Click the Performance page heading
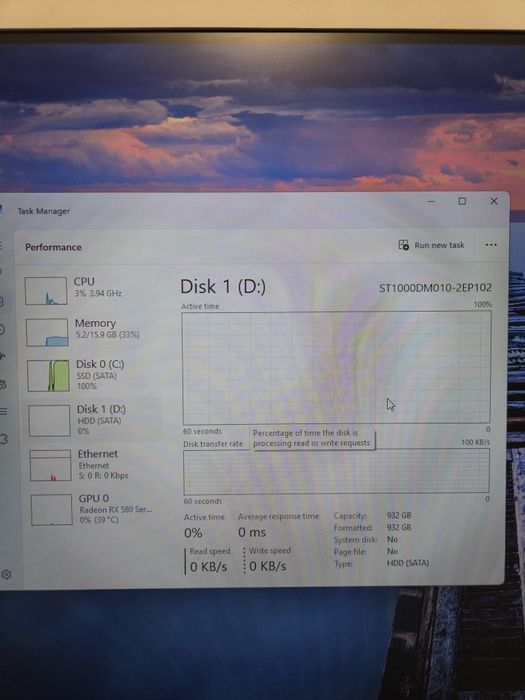 [x=53, y=247]
